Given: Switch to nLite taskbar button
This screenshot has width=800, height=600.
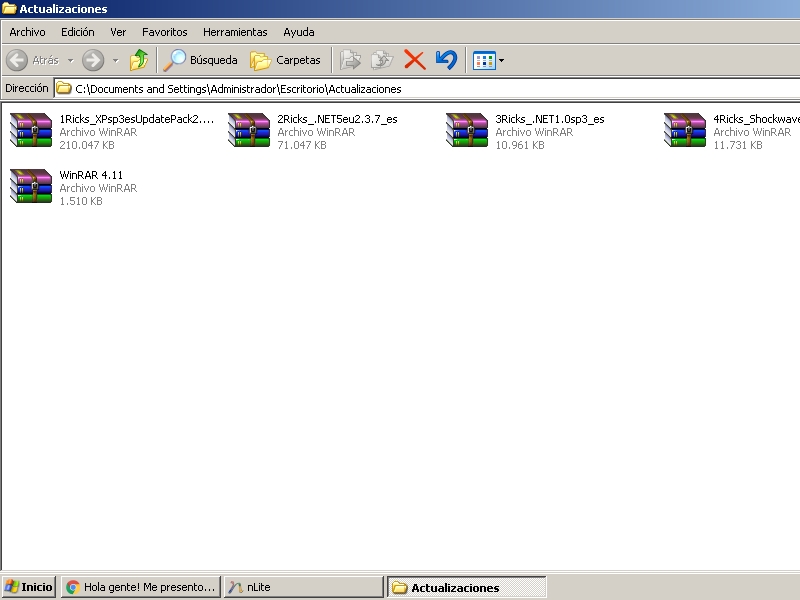Looking at the screenshot, I should (x=304, y=587).
